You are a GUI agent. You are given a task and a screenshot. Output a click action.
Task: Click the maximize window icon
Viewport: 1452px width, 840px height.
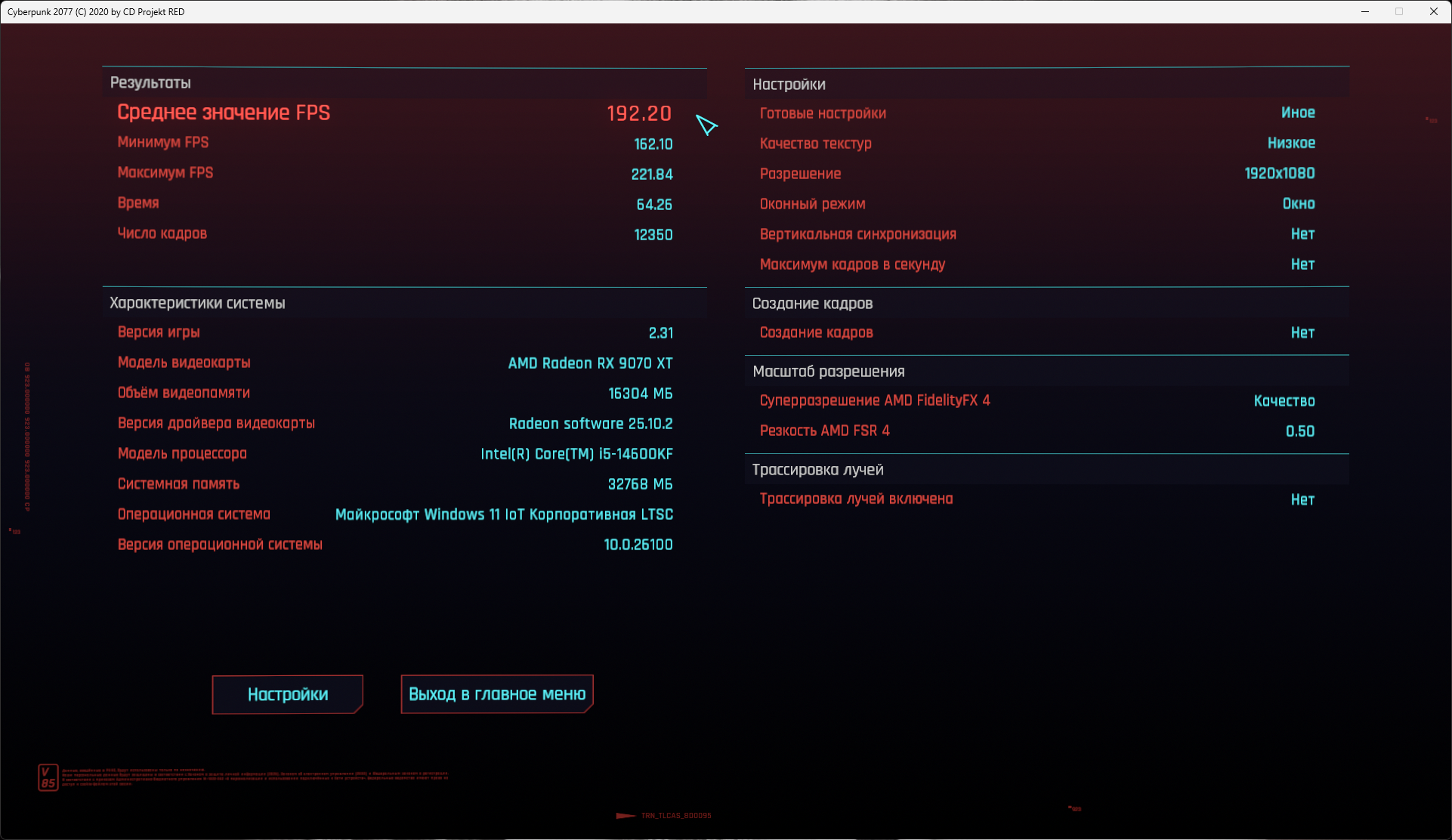(x=1399, y=11)
